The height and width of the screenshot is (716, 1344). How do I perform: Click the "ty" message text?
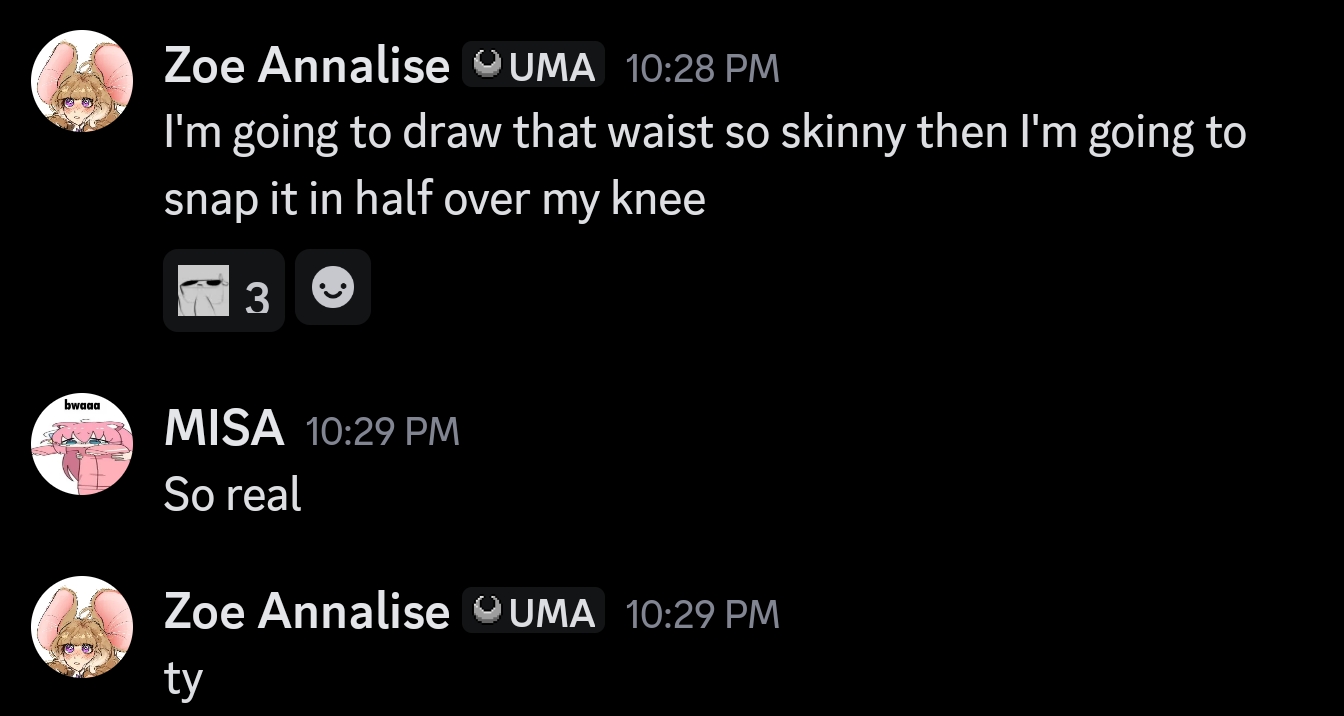pos(183,680)
